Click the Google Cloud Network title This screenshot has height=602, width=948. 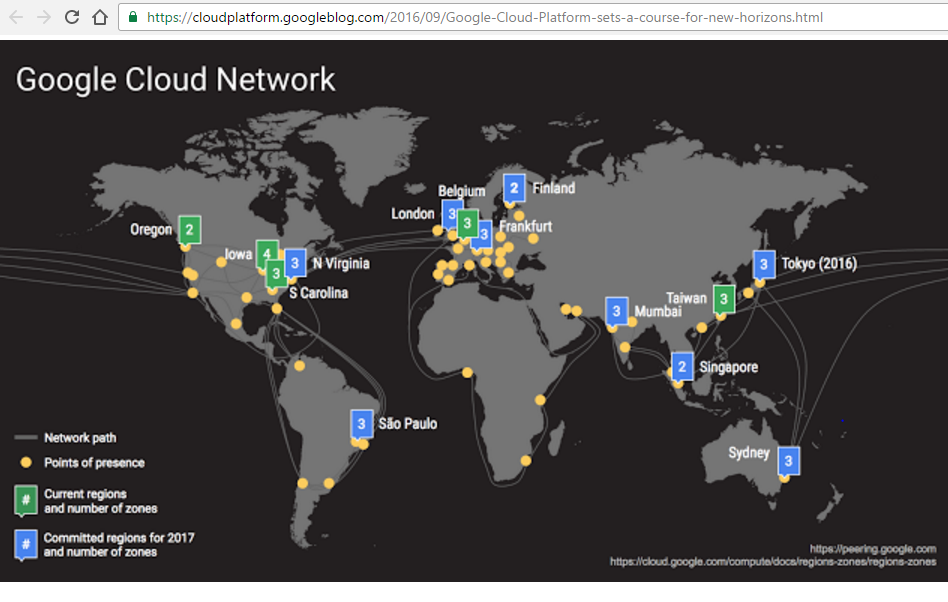coord(175,80)
